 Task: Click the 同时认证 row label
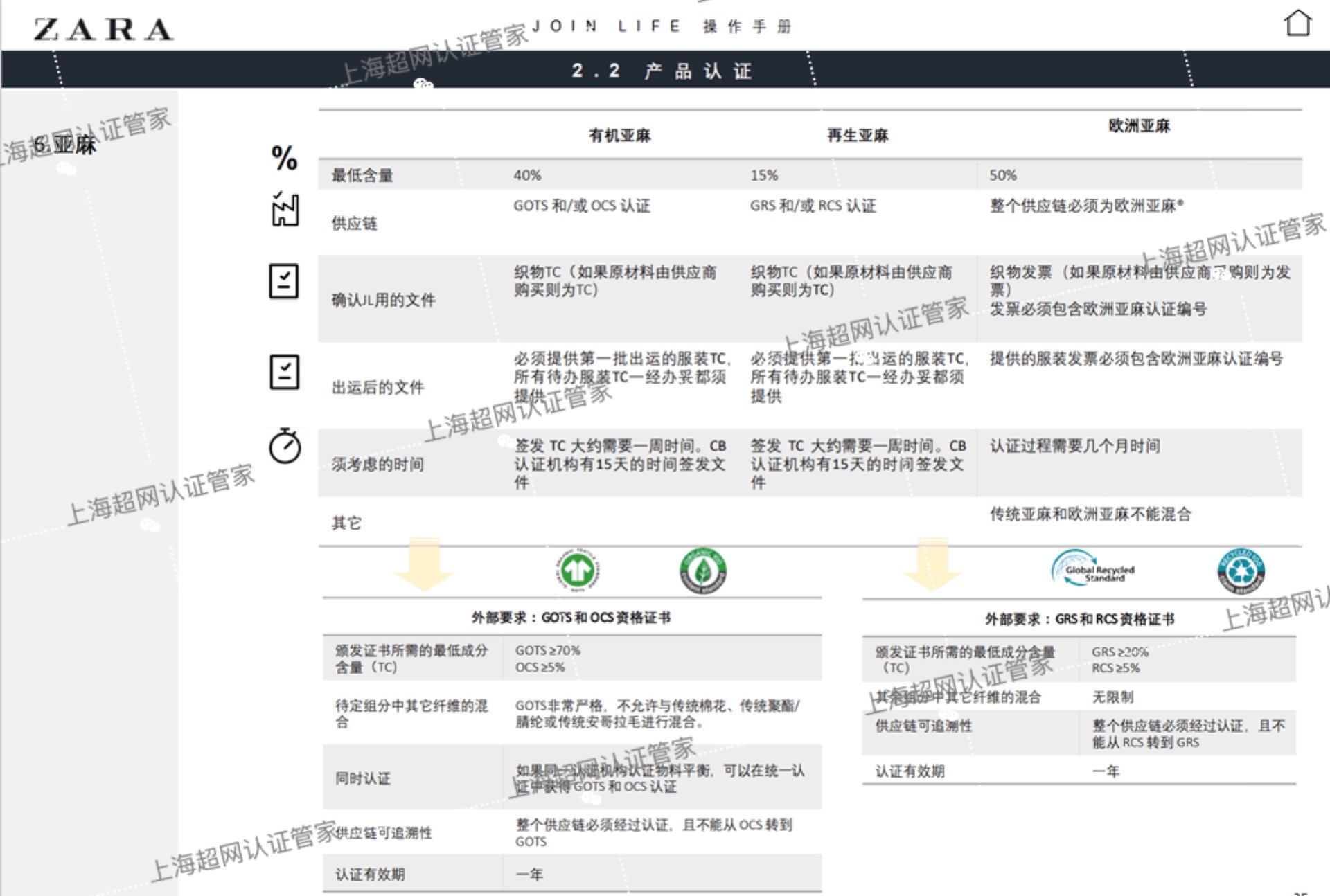363,778
